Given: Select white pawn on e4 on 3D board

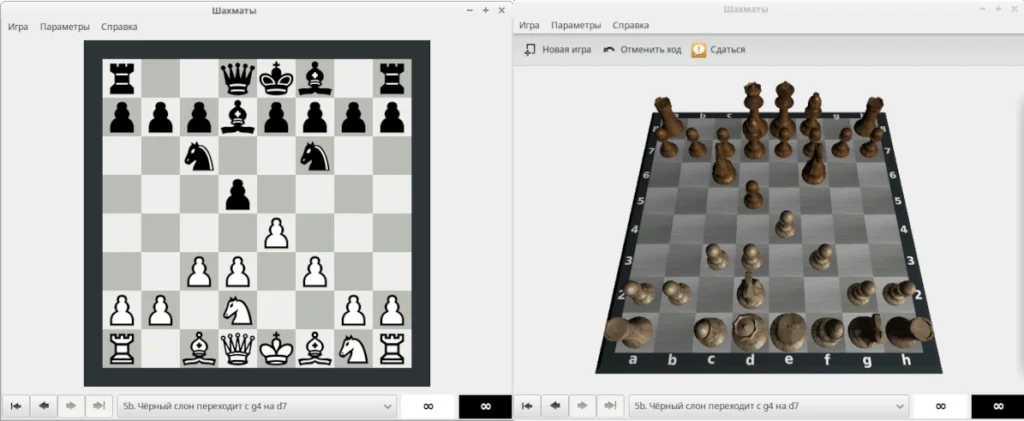Looking at the screenshot, I should [786, 225].
